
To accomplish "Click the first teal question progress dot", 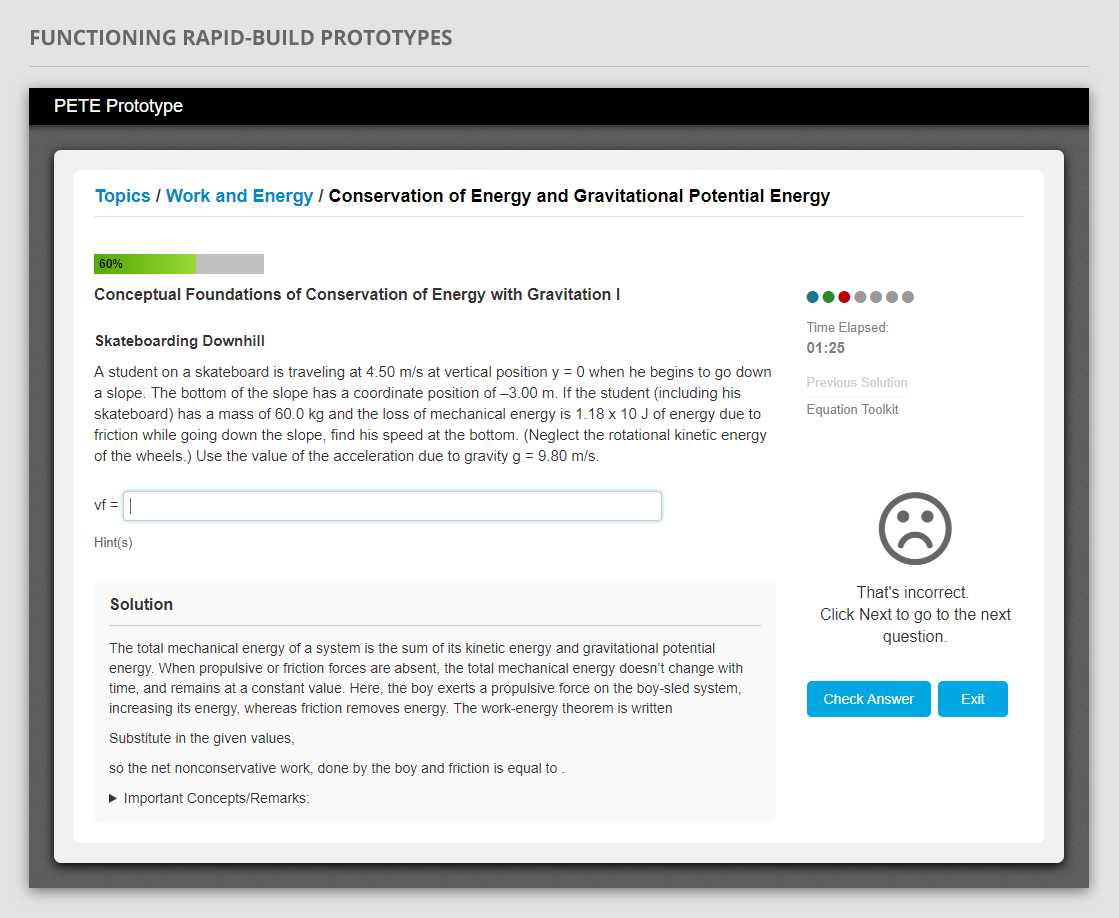I will [x=813, y=297].
